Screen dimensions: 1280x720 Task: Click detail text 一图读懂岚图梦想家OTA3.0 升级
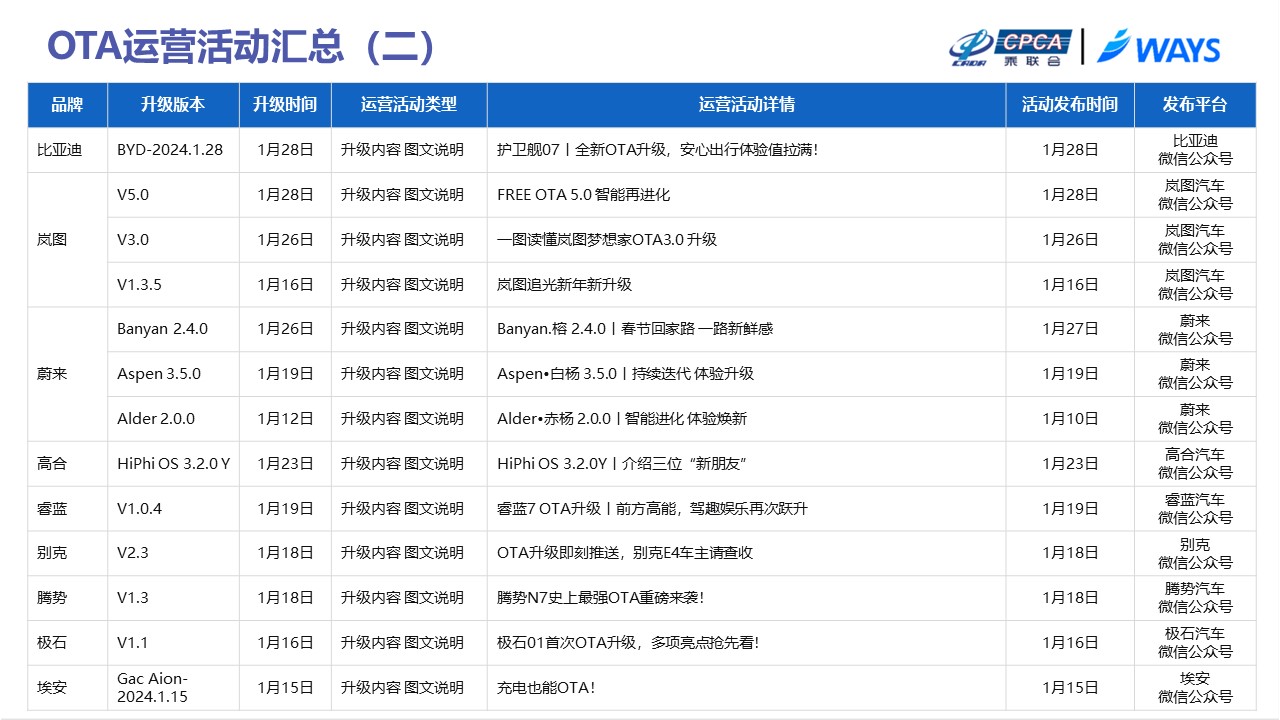[607, 240]
